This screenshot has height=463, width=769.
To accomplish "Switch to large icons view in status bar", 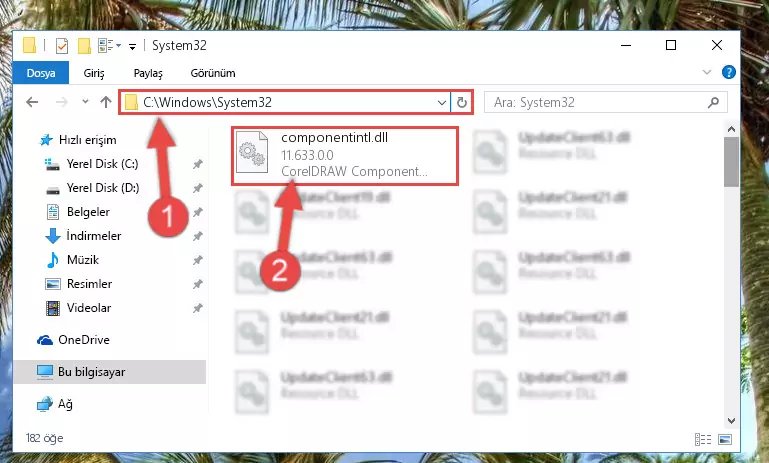I will 725,439.
